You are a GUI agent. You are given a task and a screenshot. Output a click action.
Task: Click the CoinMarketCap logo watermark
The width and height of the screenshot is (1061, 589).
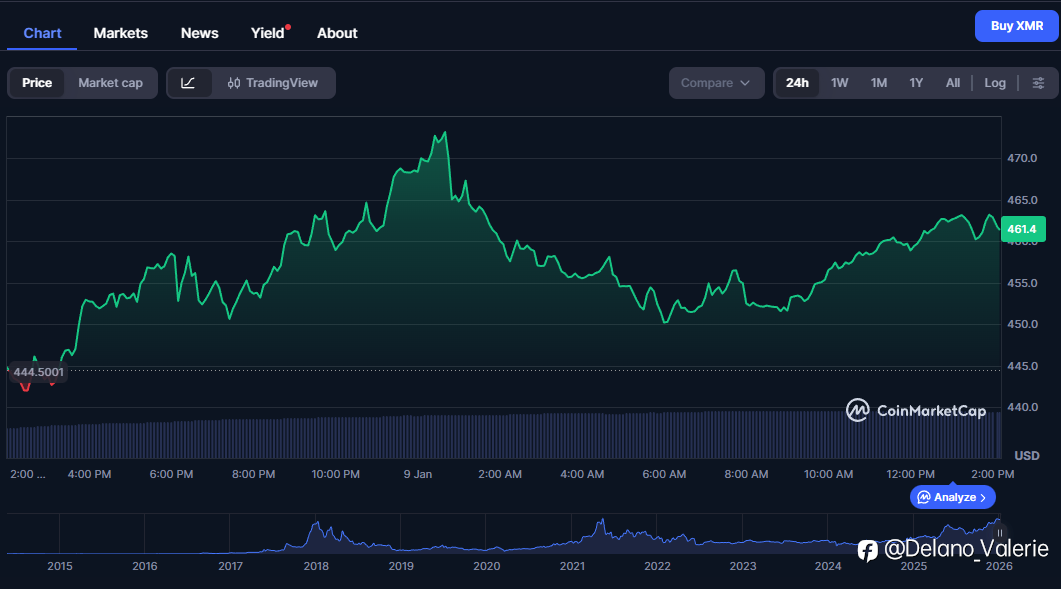pos(916,410)
